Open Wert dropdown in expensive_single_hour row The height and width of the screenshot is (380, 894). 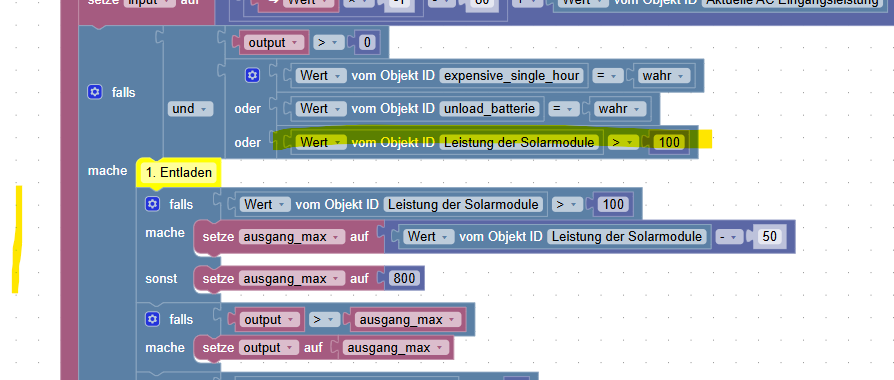322,75
